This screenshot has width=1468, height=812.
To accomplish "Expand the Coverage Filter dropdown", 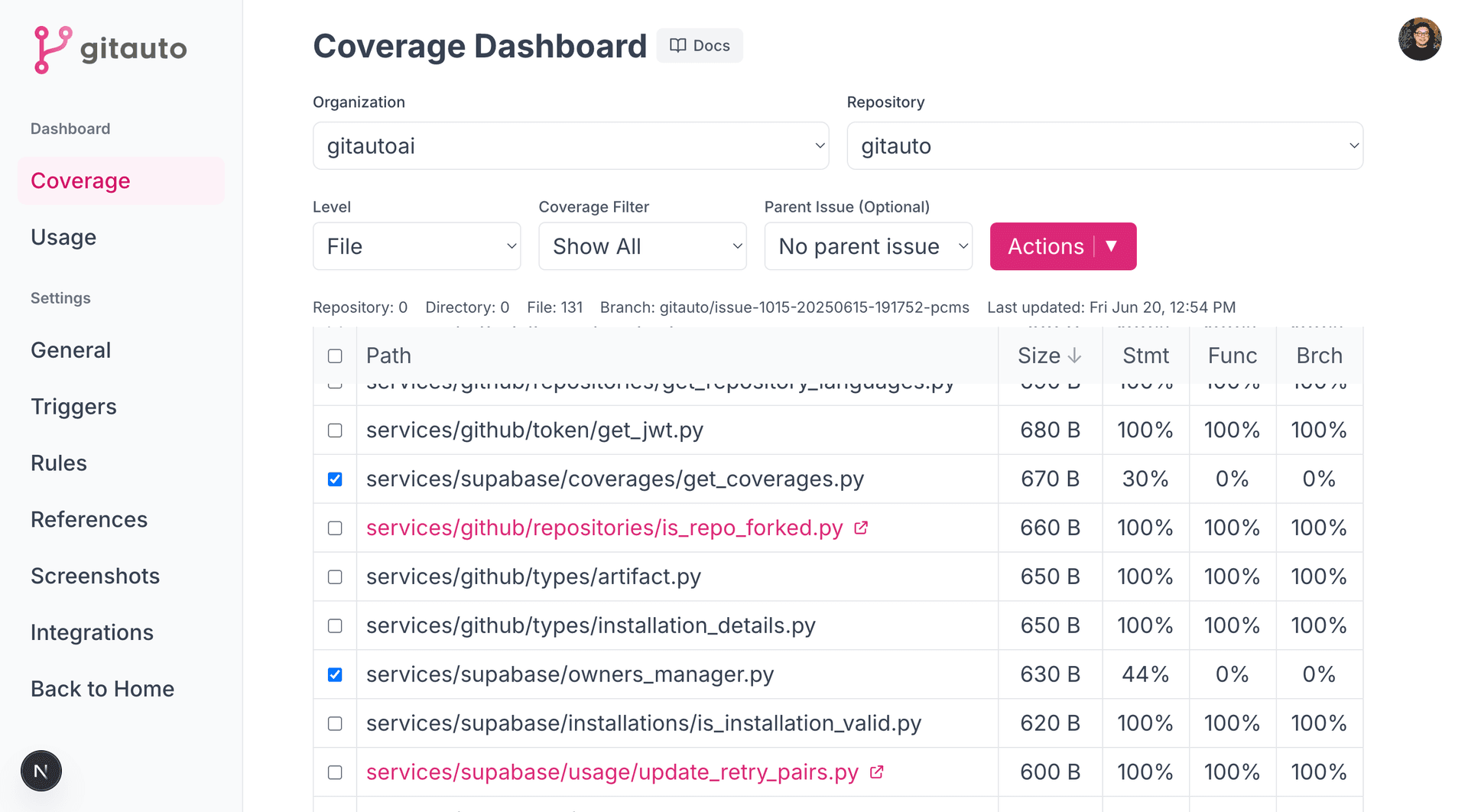I will 642,246.
